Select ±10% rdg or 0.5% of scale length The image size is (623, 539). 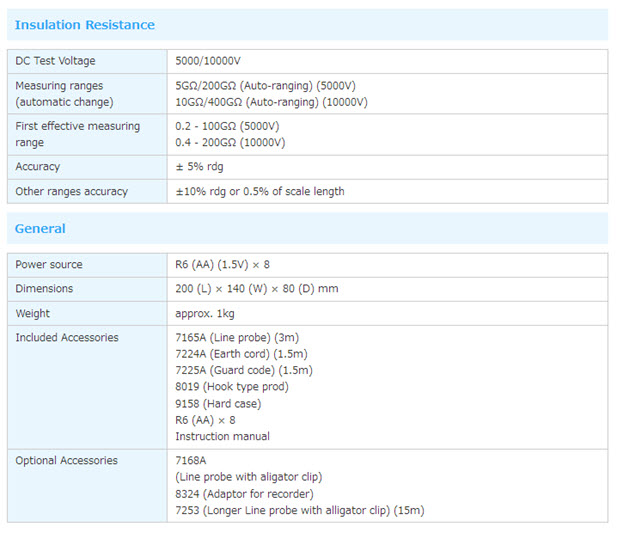click(260, 191)
